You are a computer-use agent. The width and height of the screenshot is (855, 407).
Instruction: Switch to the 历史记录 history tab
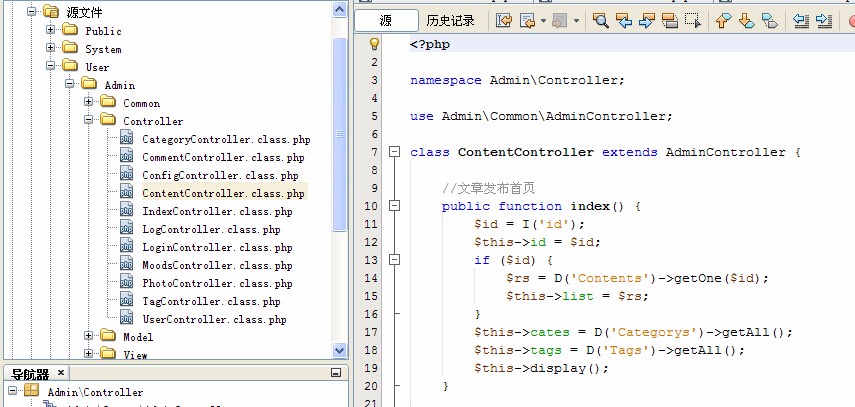coord(450,21)
